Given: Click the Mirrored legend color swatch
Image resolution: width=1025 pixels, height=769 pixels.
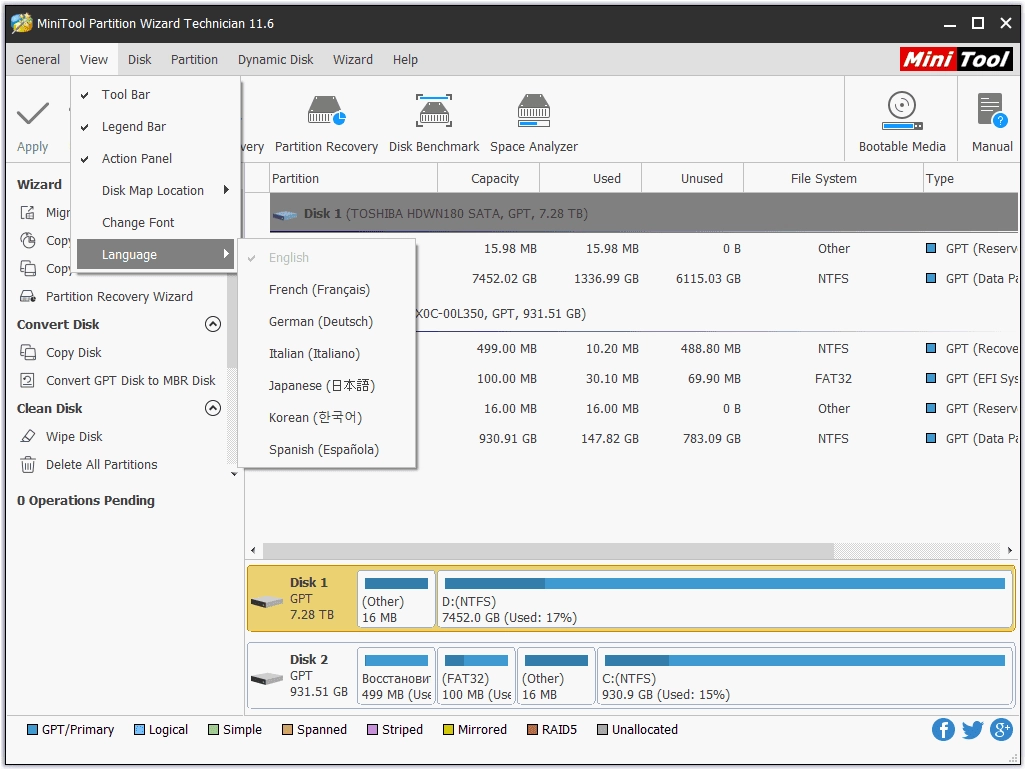Looking at the screenshot, I should [448, 730].
